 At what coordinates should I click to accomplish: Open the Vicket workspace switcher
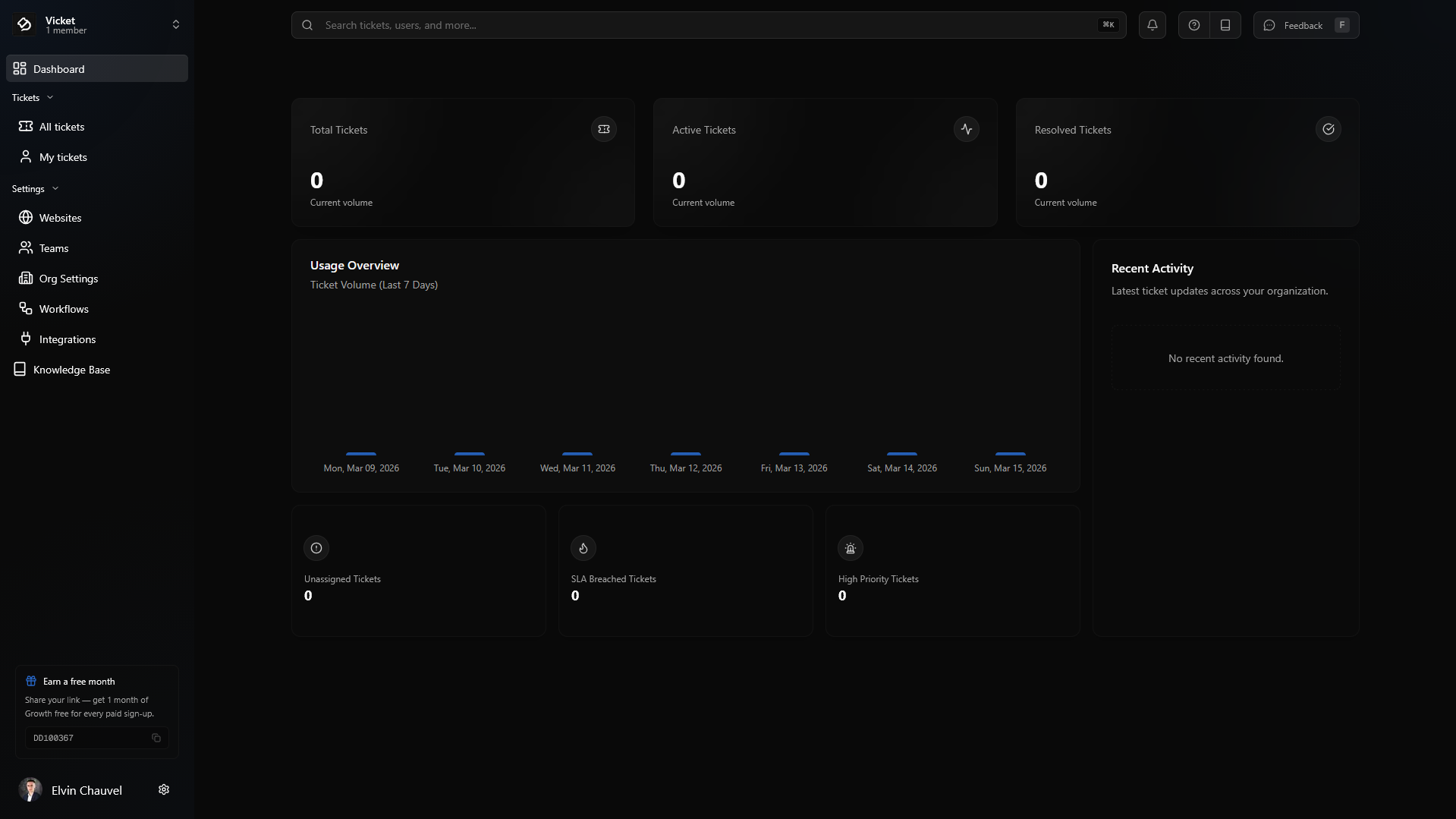click(175, 24)
